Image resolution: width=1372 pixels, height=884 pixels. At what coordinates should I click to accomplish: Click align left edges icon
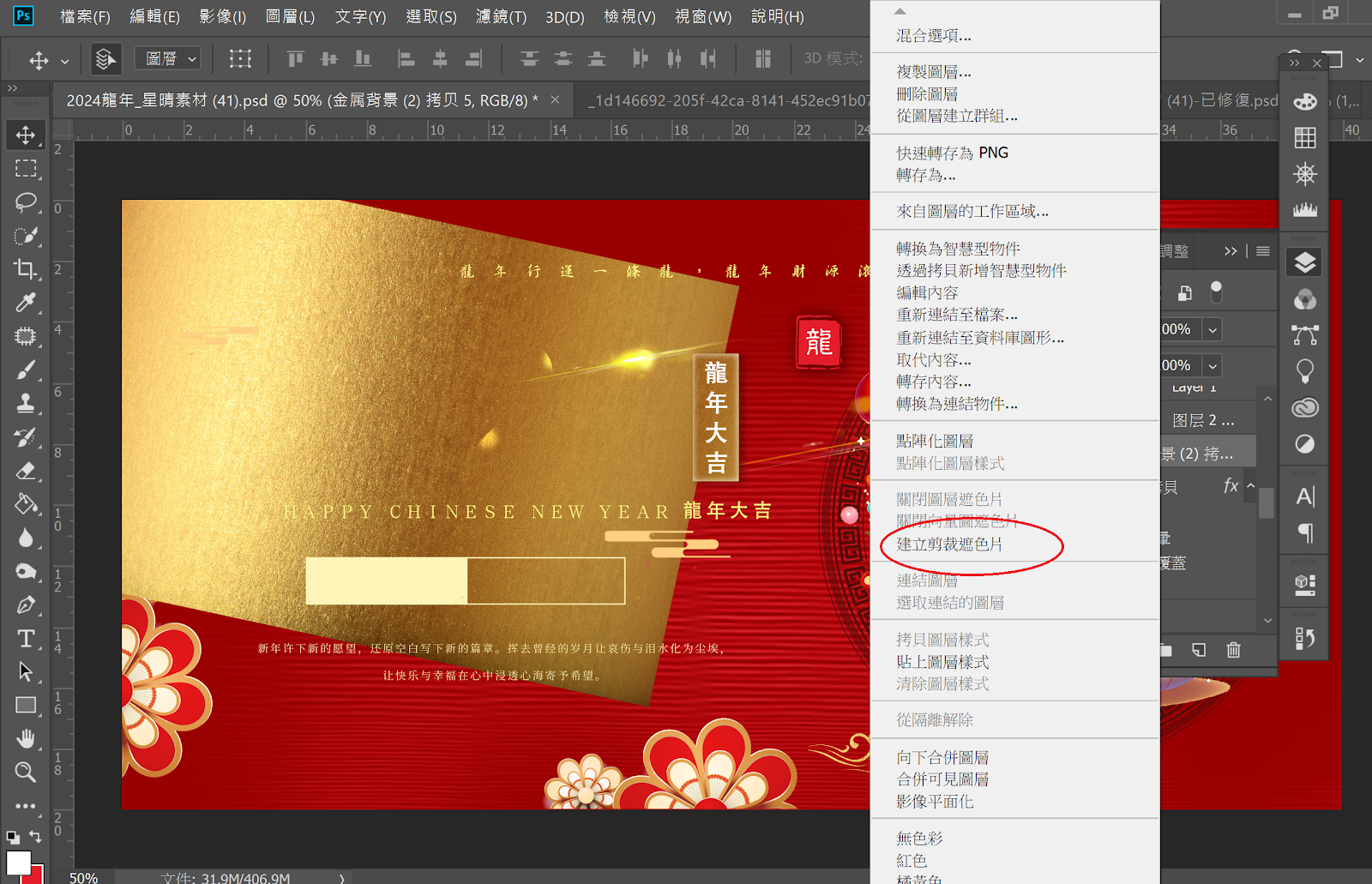(x=406, y=58)
